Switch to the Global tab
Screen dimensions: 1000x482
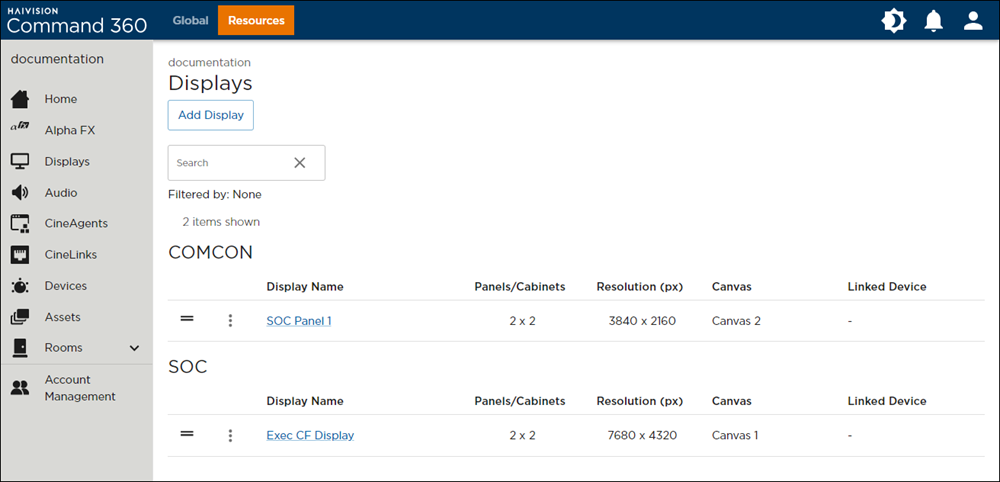(190, 20)
